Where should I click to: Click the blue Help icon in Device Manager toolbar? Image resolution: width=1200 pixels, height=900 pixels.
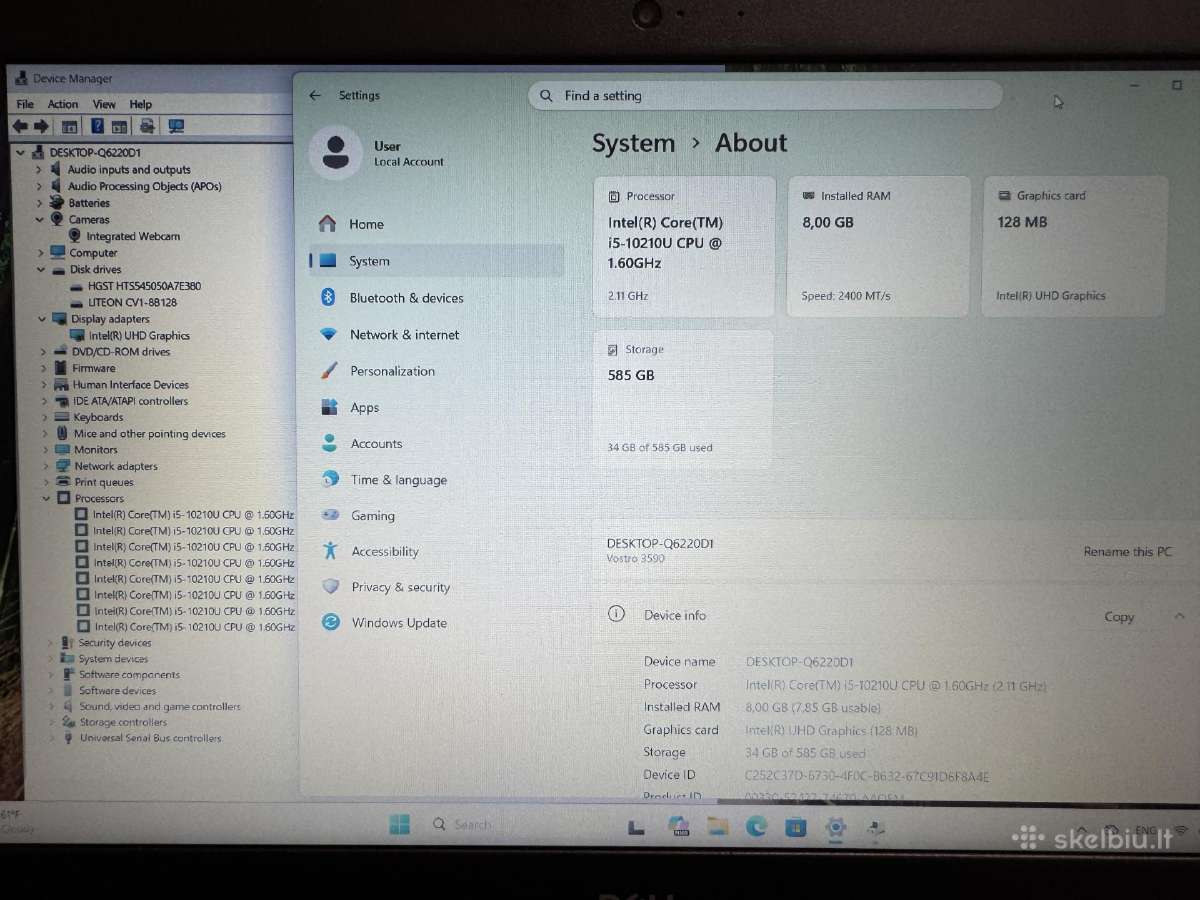97,126
